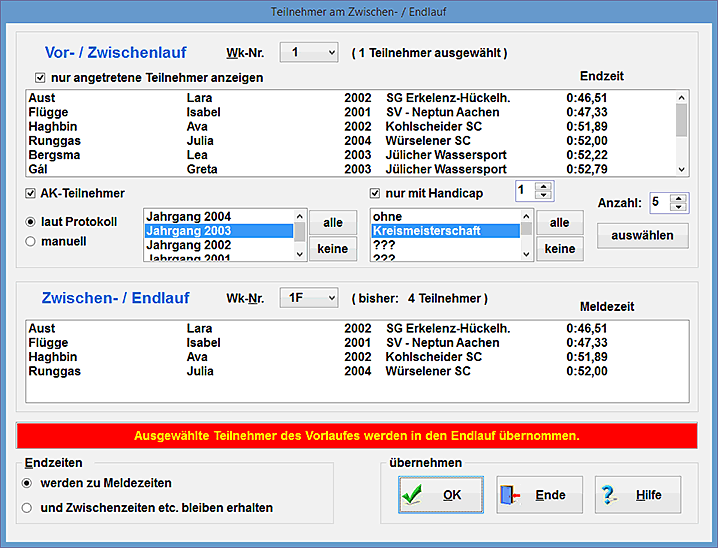718x548 pixels.
Task: Decrease the handicap number spinner
Action: (x=543, y=194)
